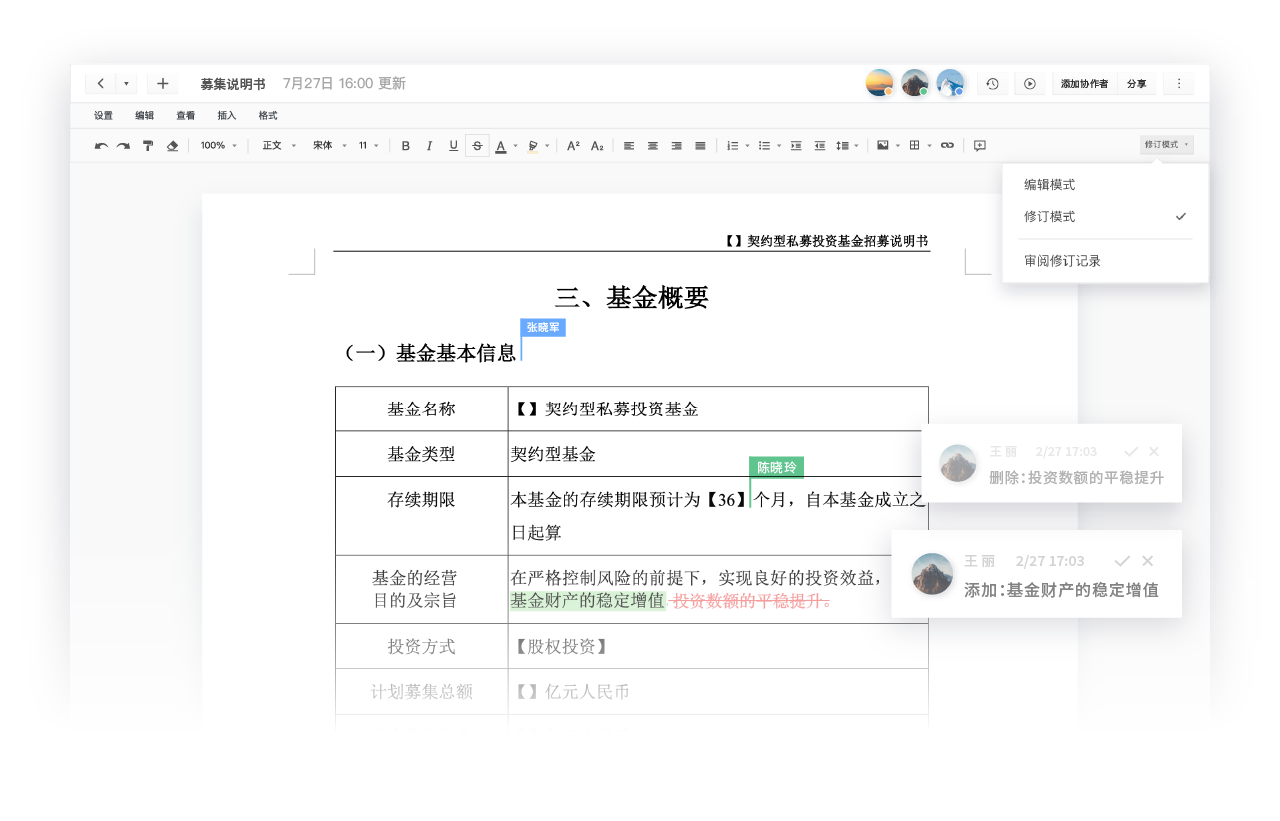The image size is (1280, 821).
Task: Select 编辑模式 from the mode menu
Action: (1048, 184)
